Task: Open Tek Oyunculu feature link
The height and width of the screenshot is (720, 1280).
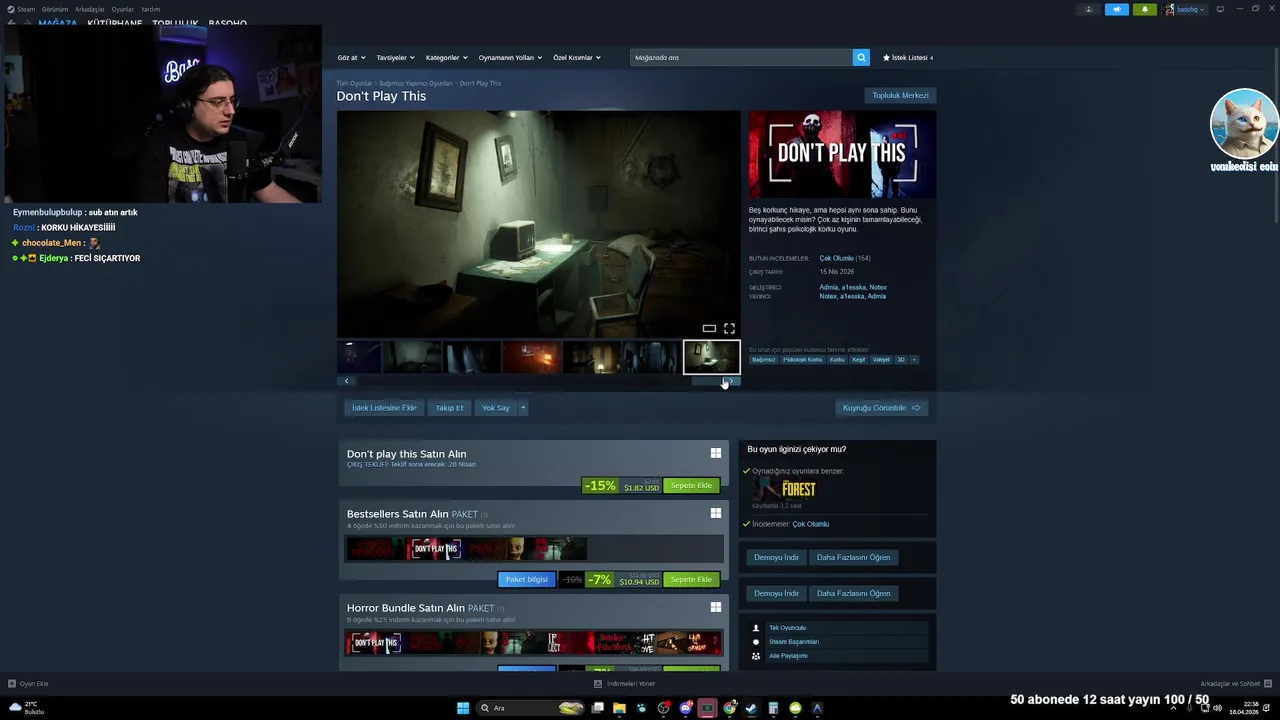Action: pyautogui.click(x=787, y=628)
